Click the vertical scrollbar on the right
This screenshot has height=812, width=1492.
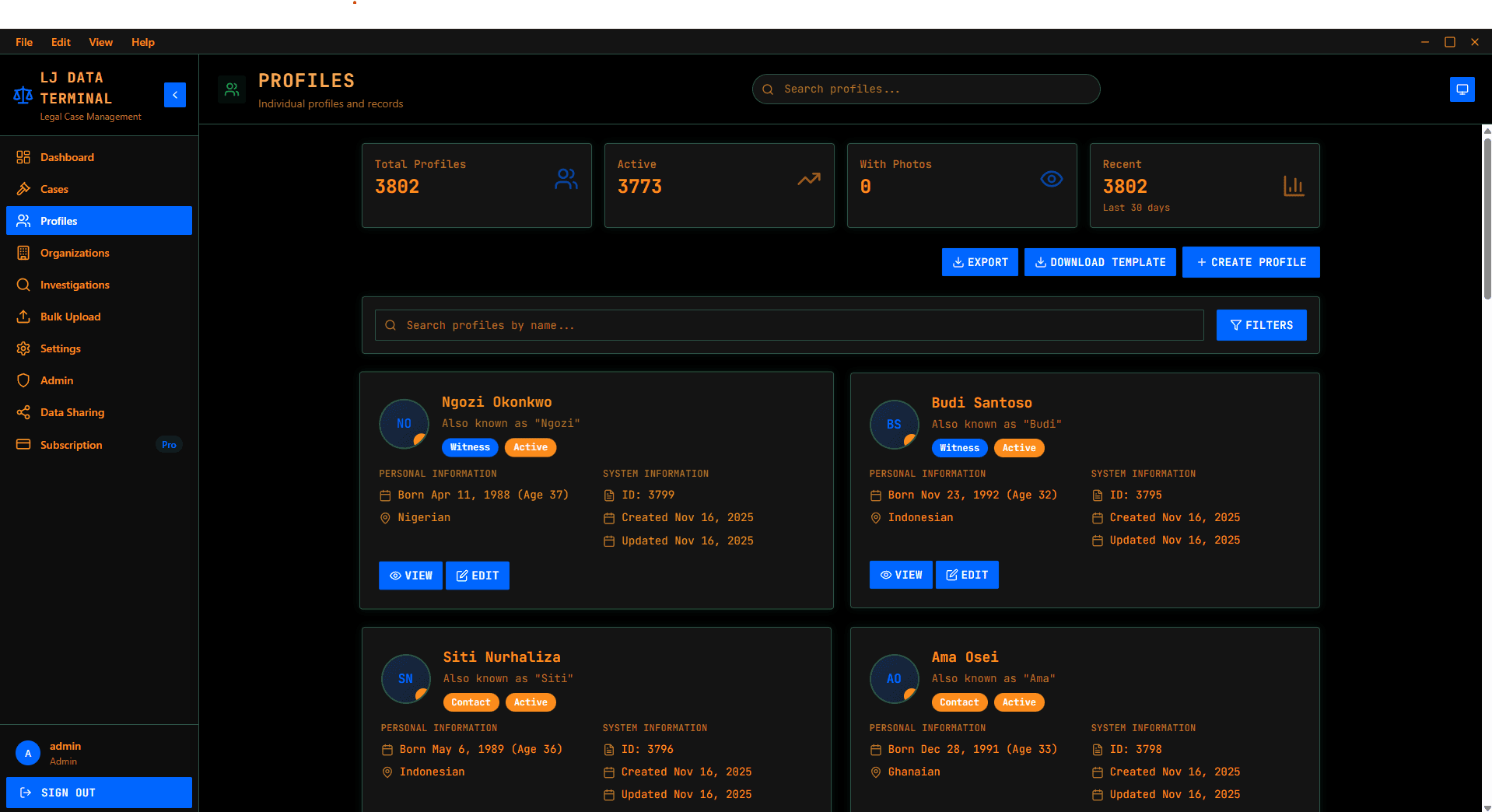point(1486,218)
